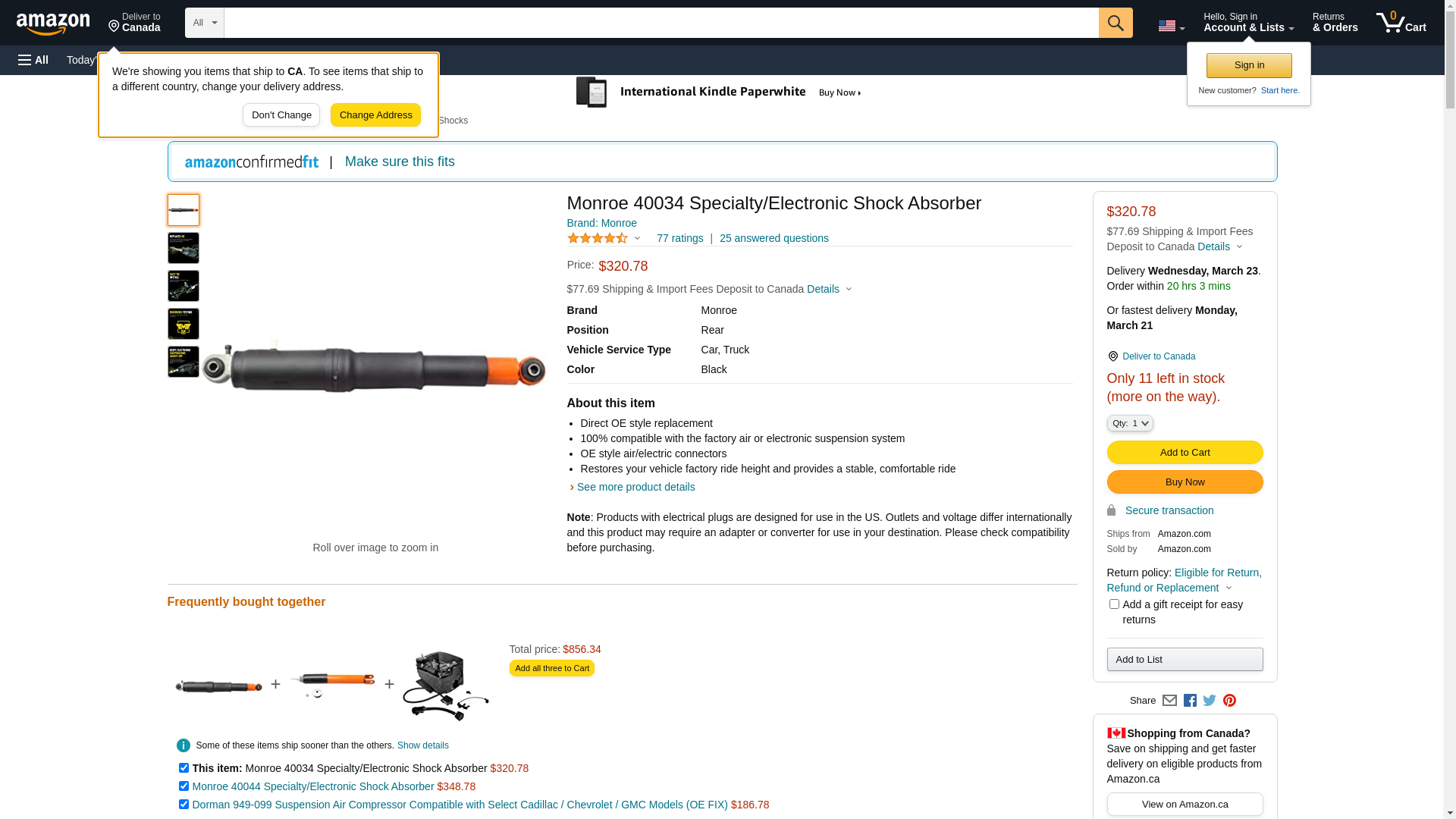Uncheck Monroe 40044 shock absorber item
The height and width of the screenshot is (819, 1456).
[184, 786]
